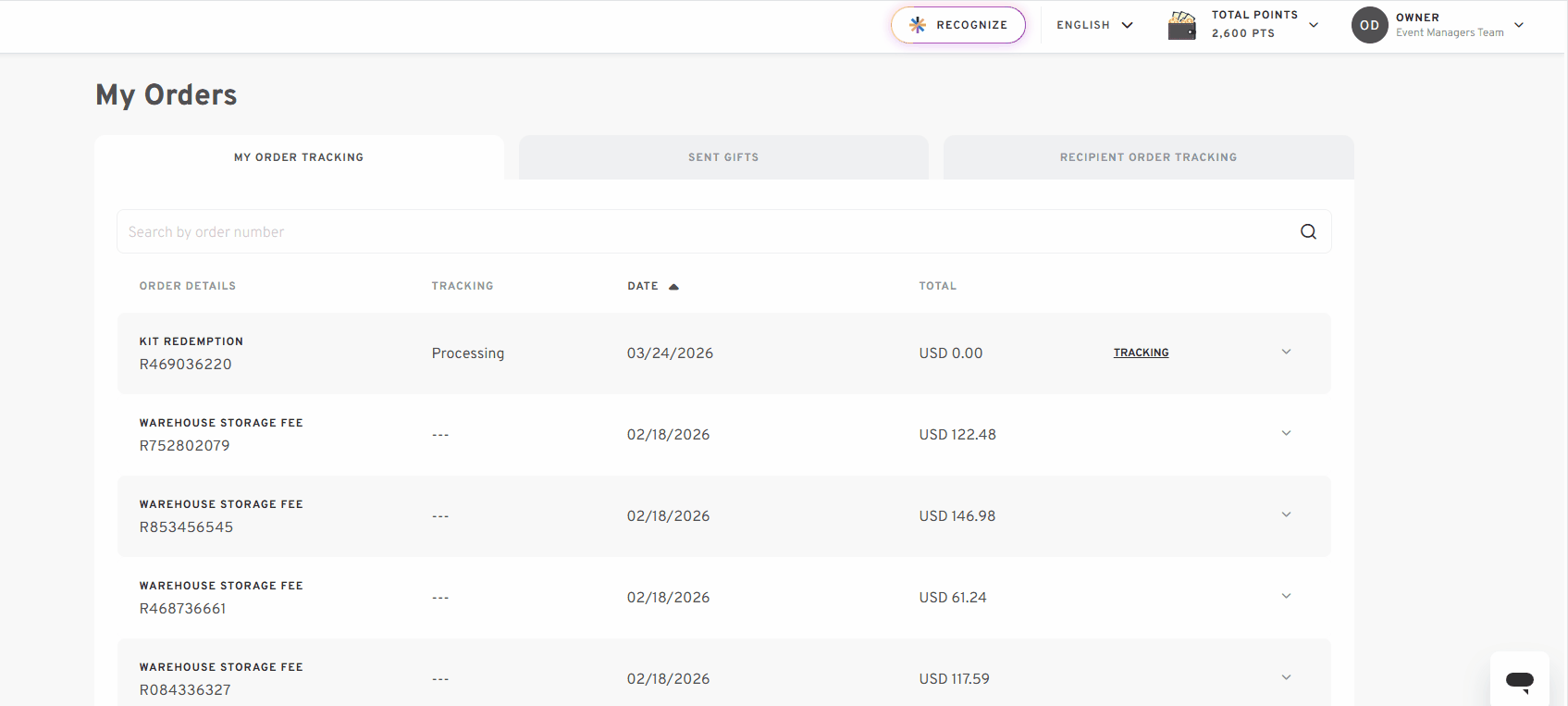Screen dimensions: 1568x706
Task: Click the OD user avatar
Action: click(x=1370, y=25)
